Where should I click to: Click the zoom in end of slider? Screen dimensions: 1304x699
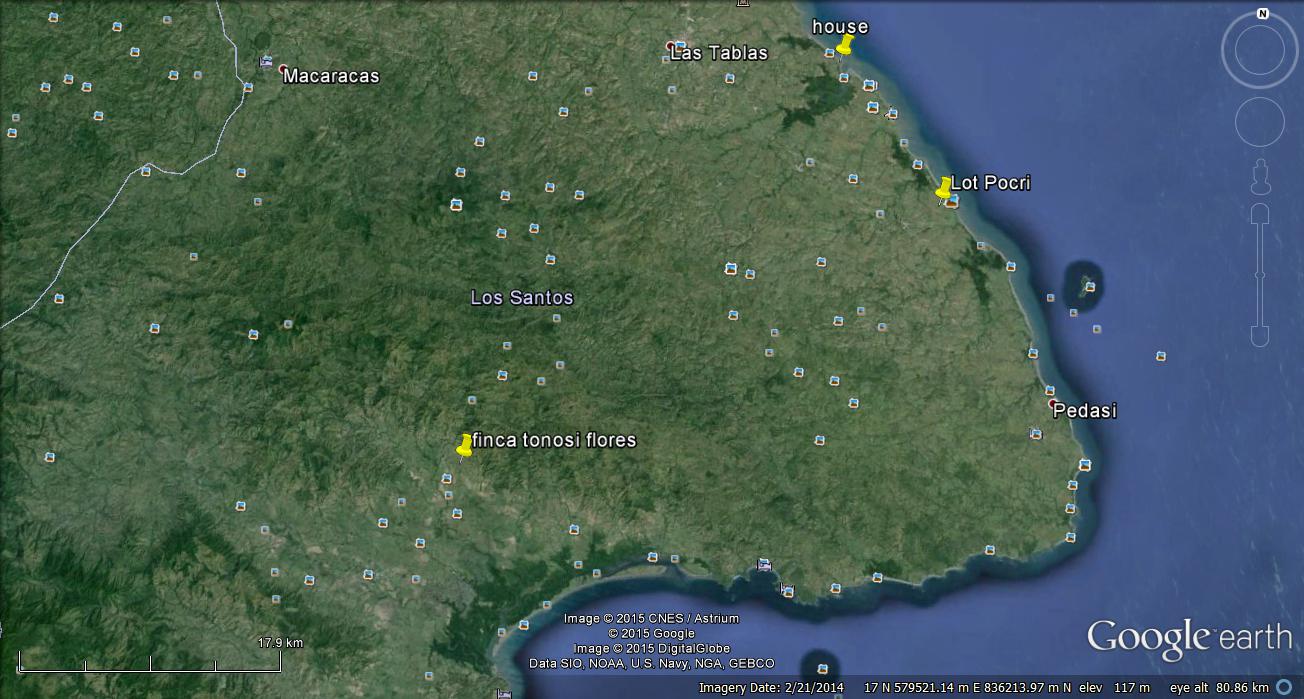pos(1259,215)
